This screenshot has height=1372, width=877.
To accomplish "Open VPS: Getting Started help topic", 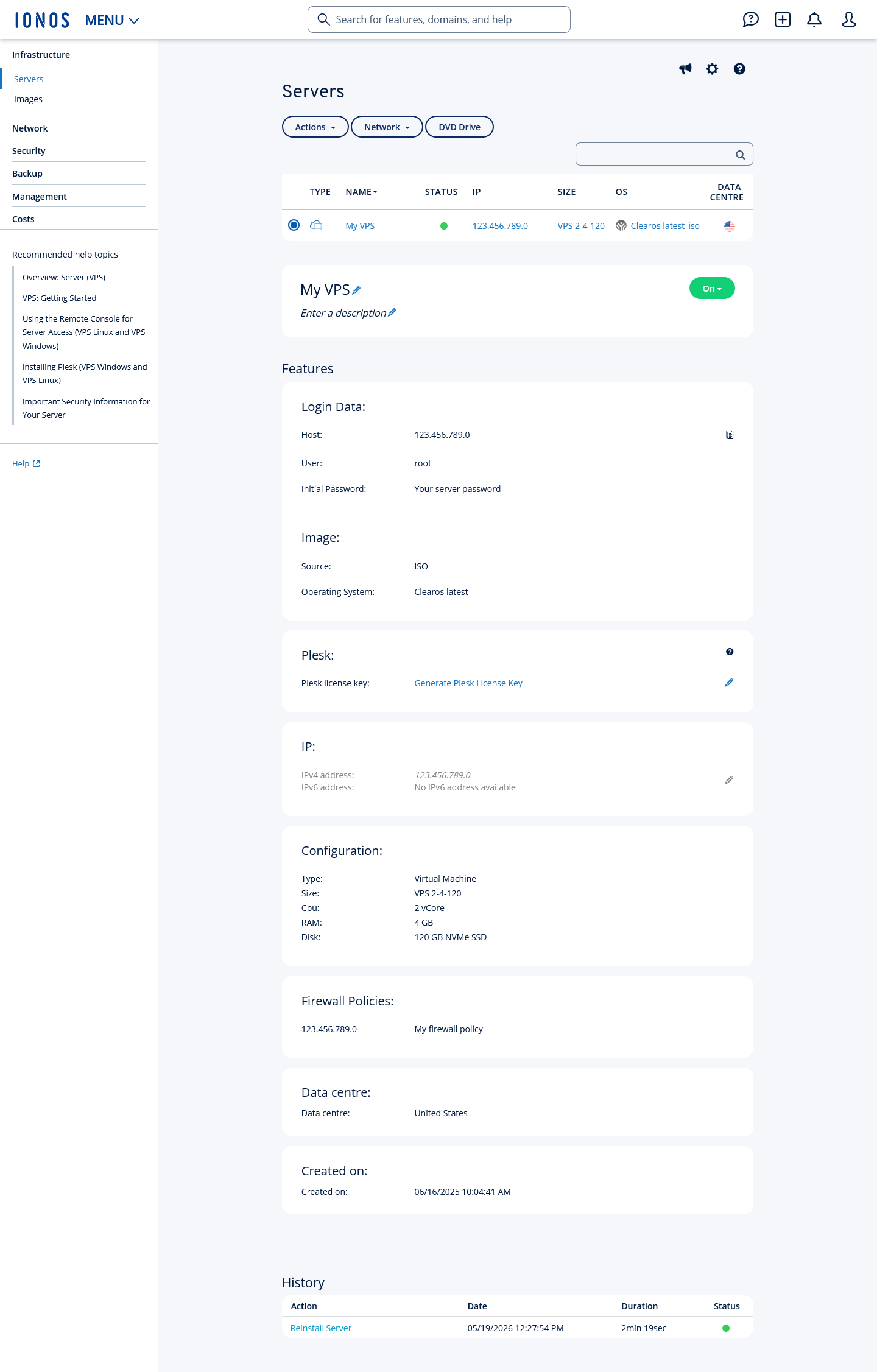I will 59,298.
